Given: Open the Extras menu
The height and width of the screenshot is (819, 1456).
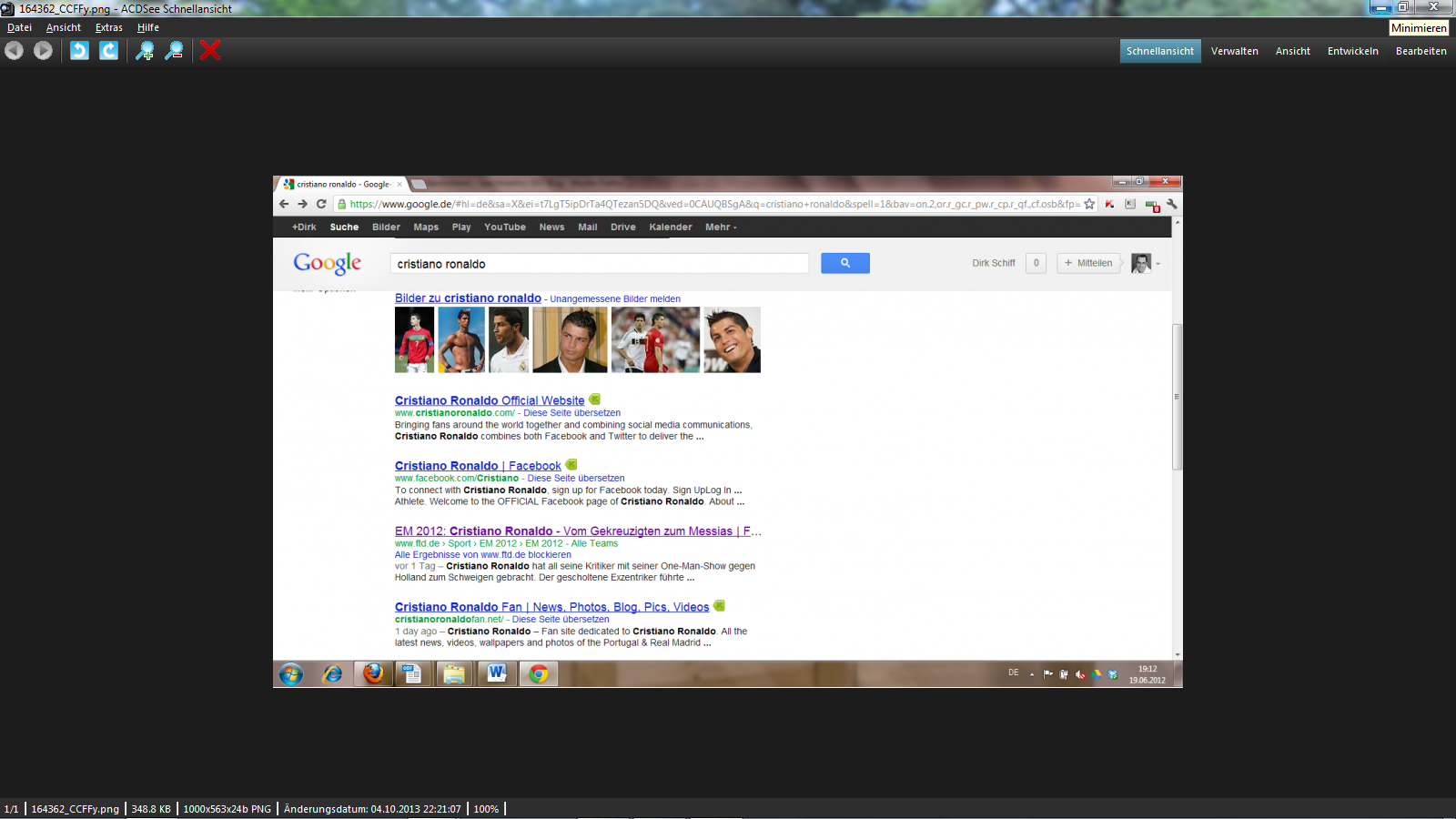Looking at the screenshot, I should (109, 27).
